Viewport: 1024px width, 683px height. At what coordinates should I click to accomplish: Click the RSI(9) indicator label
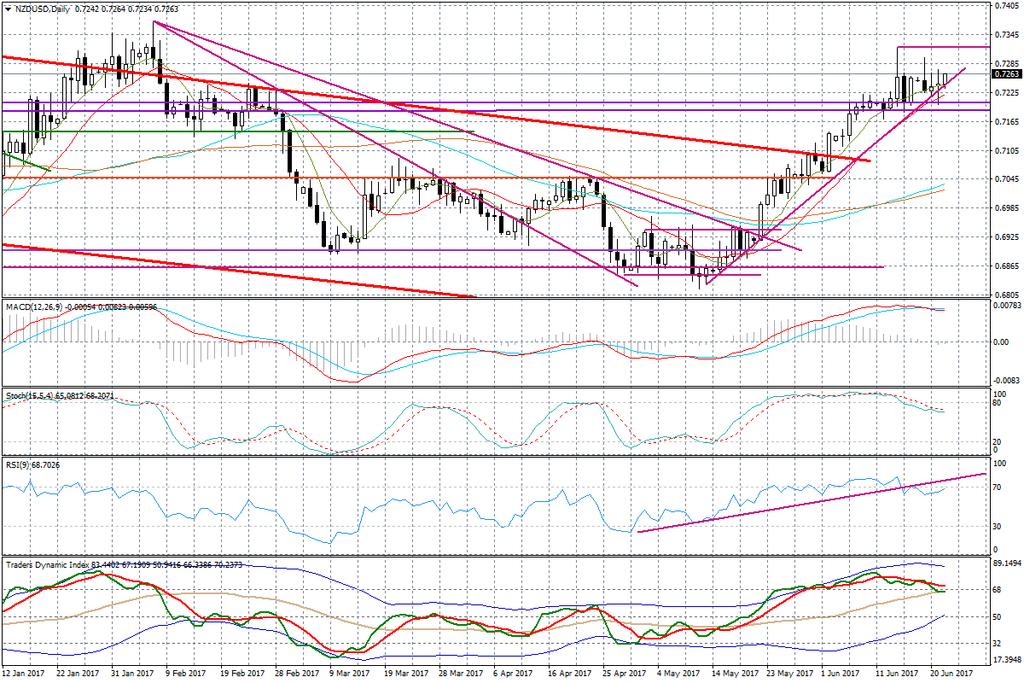(18, 464)
